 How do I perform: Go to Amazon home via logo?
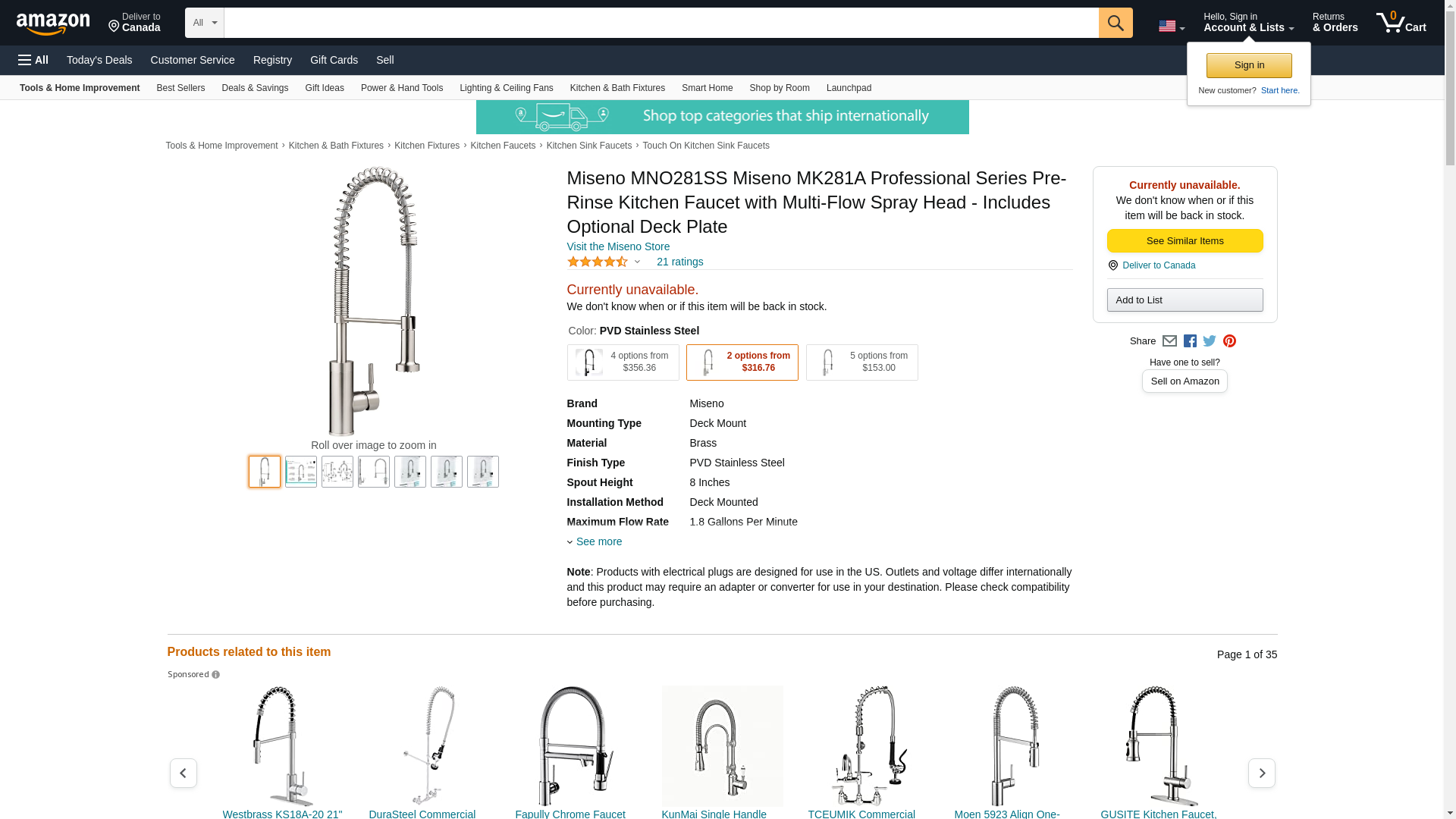tap(53, 24)
